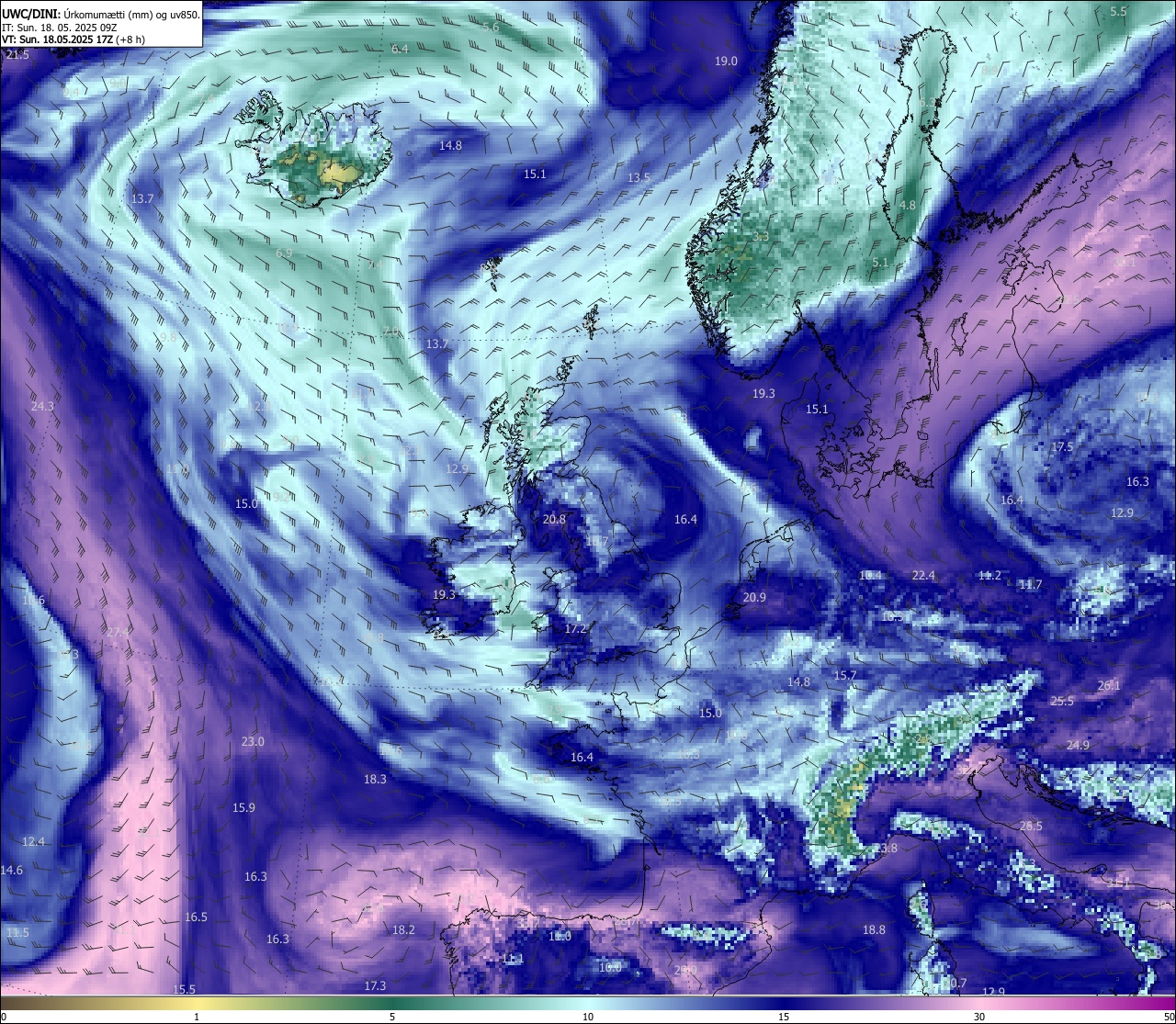Image resolution: width=1176 pixels, height=1024 pixels.
Task: Click the 6.4 value label
Action: [400, 49]
